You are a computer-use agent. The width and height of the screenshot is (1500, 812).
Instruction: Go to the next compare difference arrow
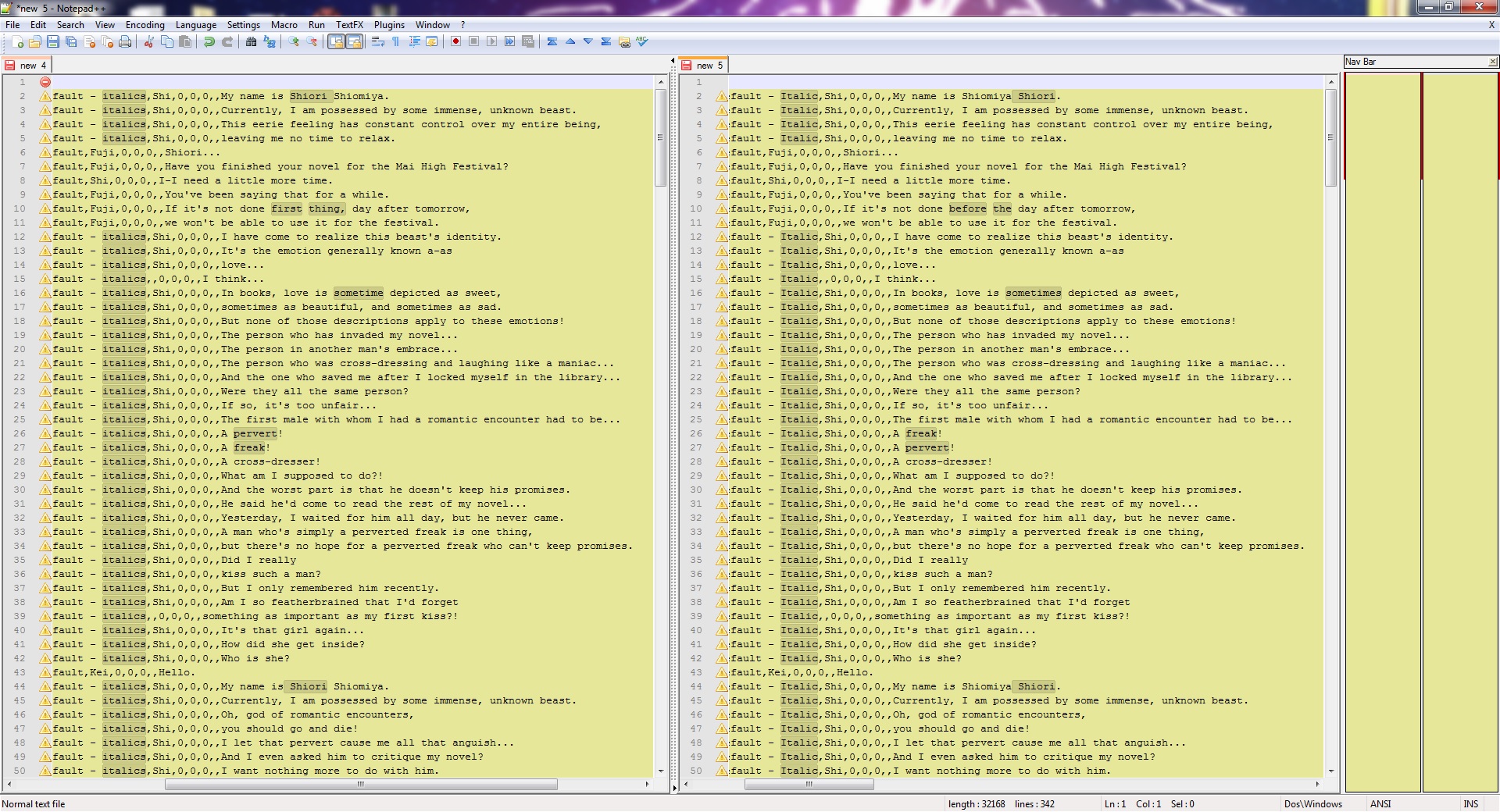(588, 41)
